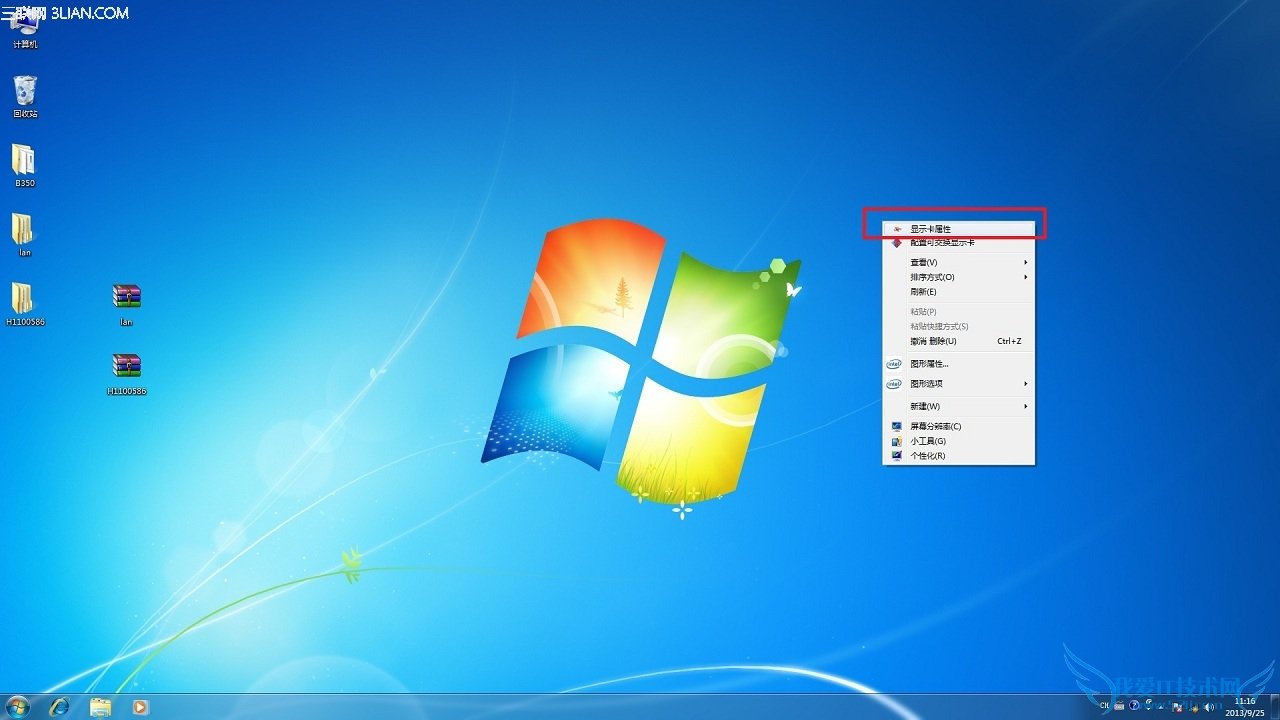The width and height of the screenshot is (1280, 720).
Task: Select the B350 folder on desktop
Action: pyautogui.click(x=24, y=162)
